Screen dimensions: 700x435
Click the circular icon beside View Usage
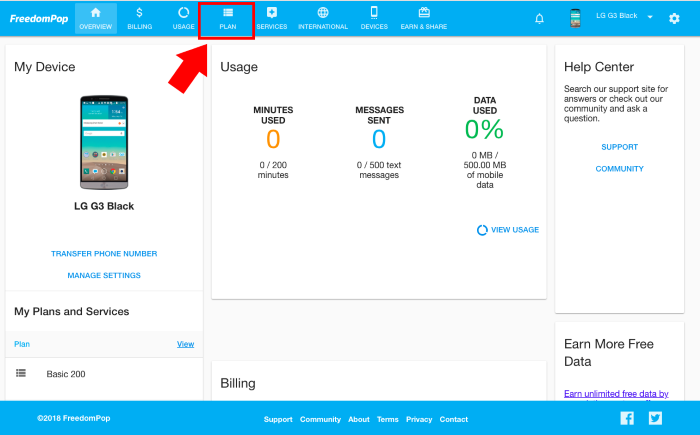[482, 230]
